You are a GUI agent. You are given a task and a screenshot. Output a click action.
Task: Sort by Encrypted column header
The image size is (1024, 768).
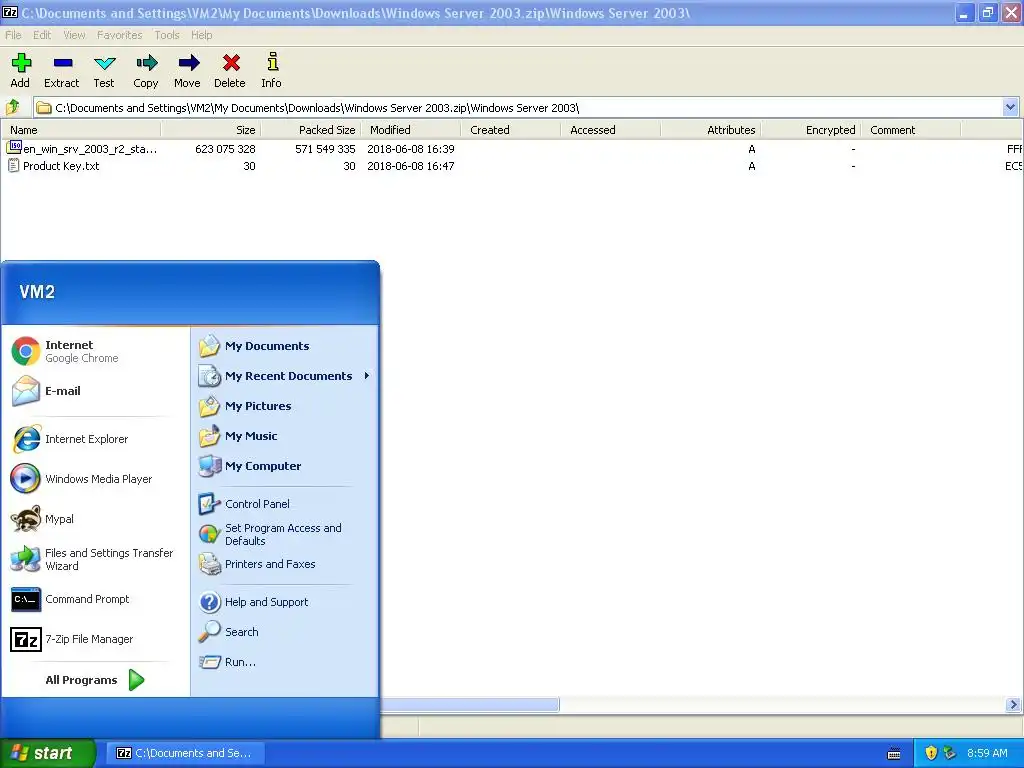point(810,130)
